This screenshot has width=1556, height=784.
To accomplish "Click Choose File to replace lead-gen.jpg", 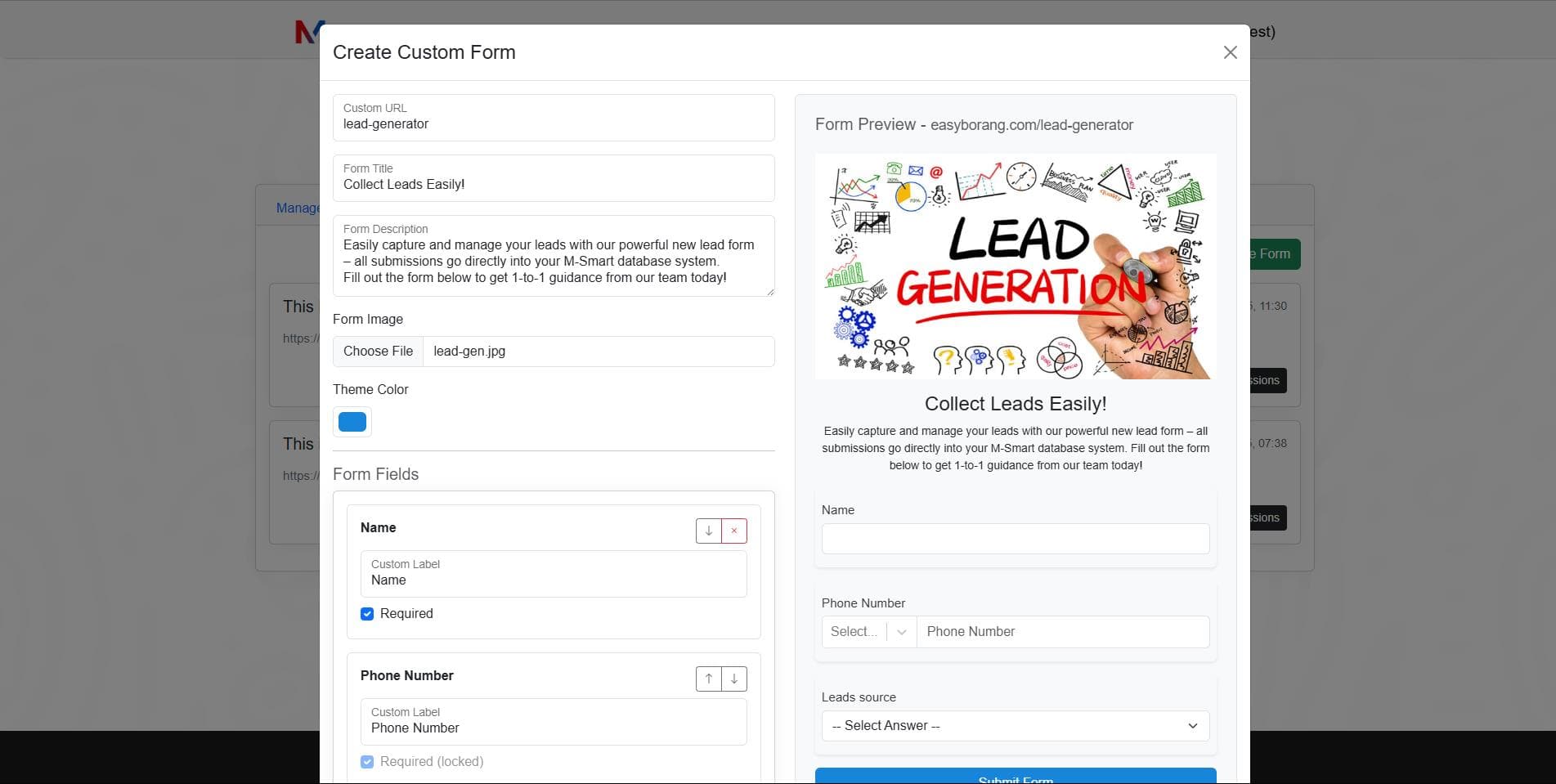I will click(378, 351).
